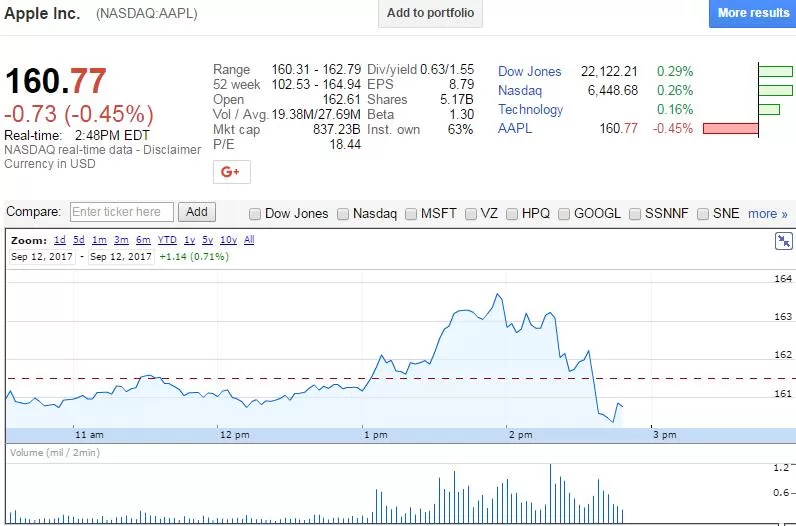The image size is (796, 526).
Task: Switch chart zoom to YTD
Action: point(167,240)
